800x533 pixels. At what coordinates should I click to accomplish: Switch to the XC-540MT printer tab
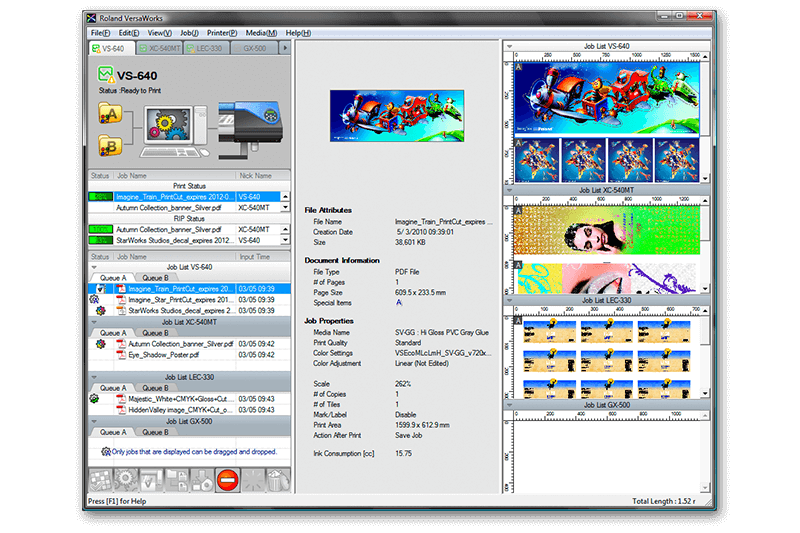[x=159, y=48]
